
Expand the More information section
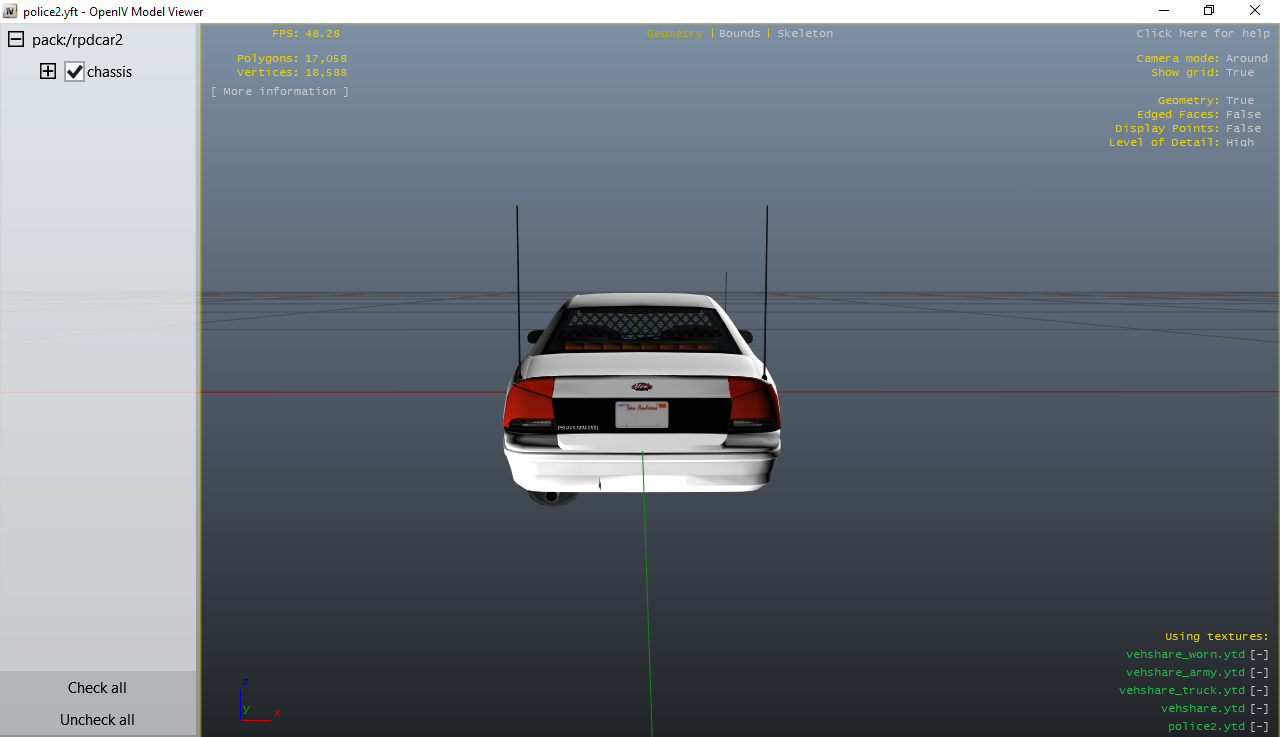(x=280, y=92)
